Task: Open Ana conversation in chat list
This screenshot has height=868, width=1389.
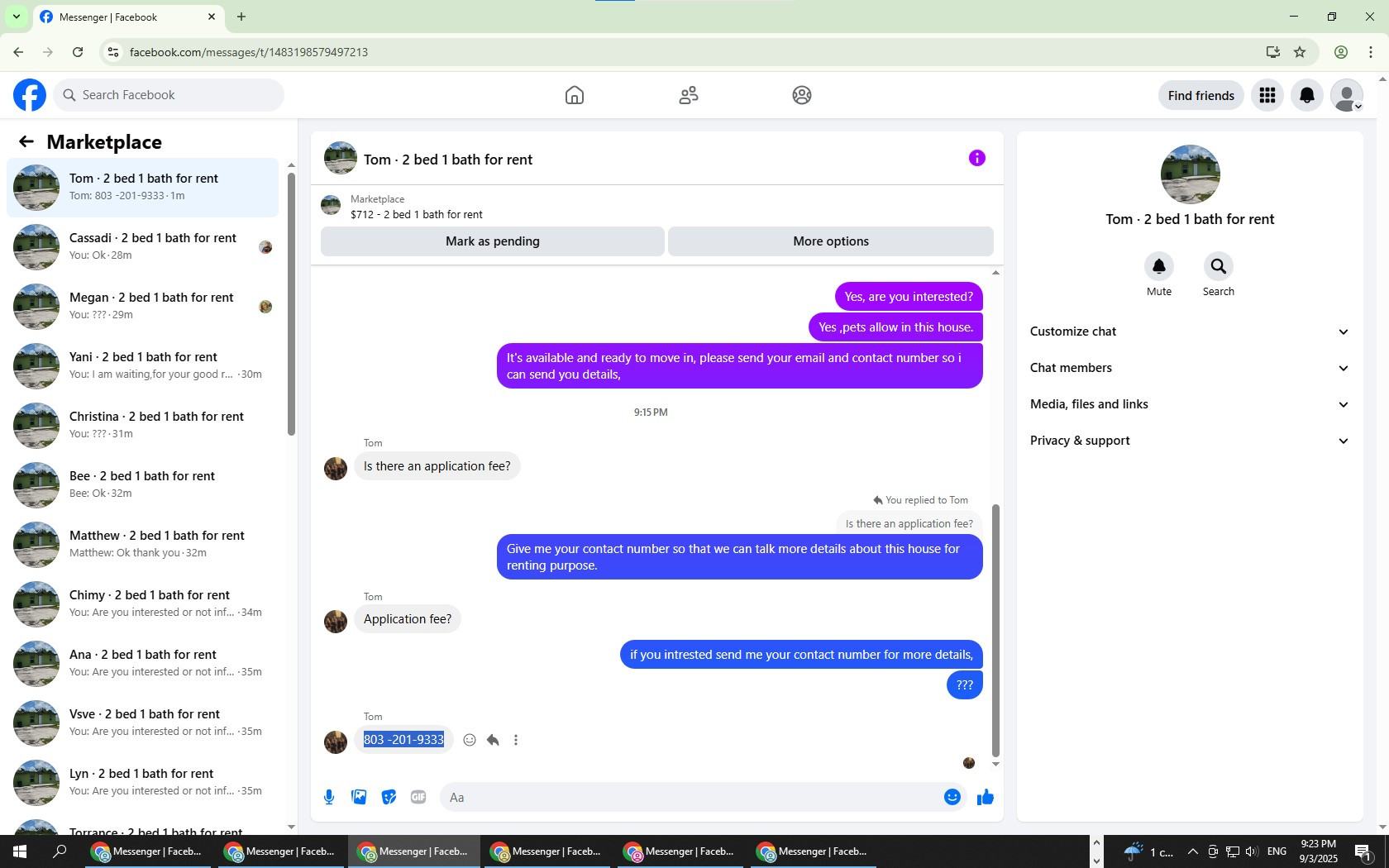Action: [142, 664]
